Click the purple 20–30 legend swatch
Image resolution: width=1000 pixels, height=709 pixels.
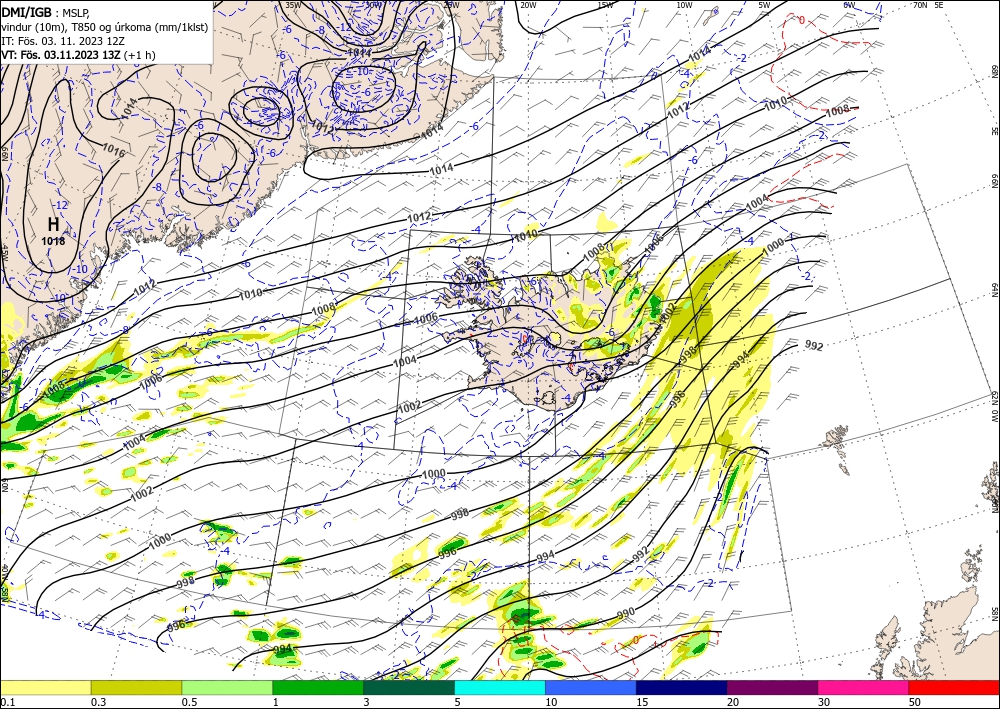[772, 687]
